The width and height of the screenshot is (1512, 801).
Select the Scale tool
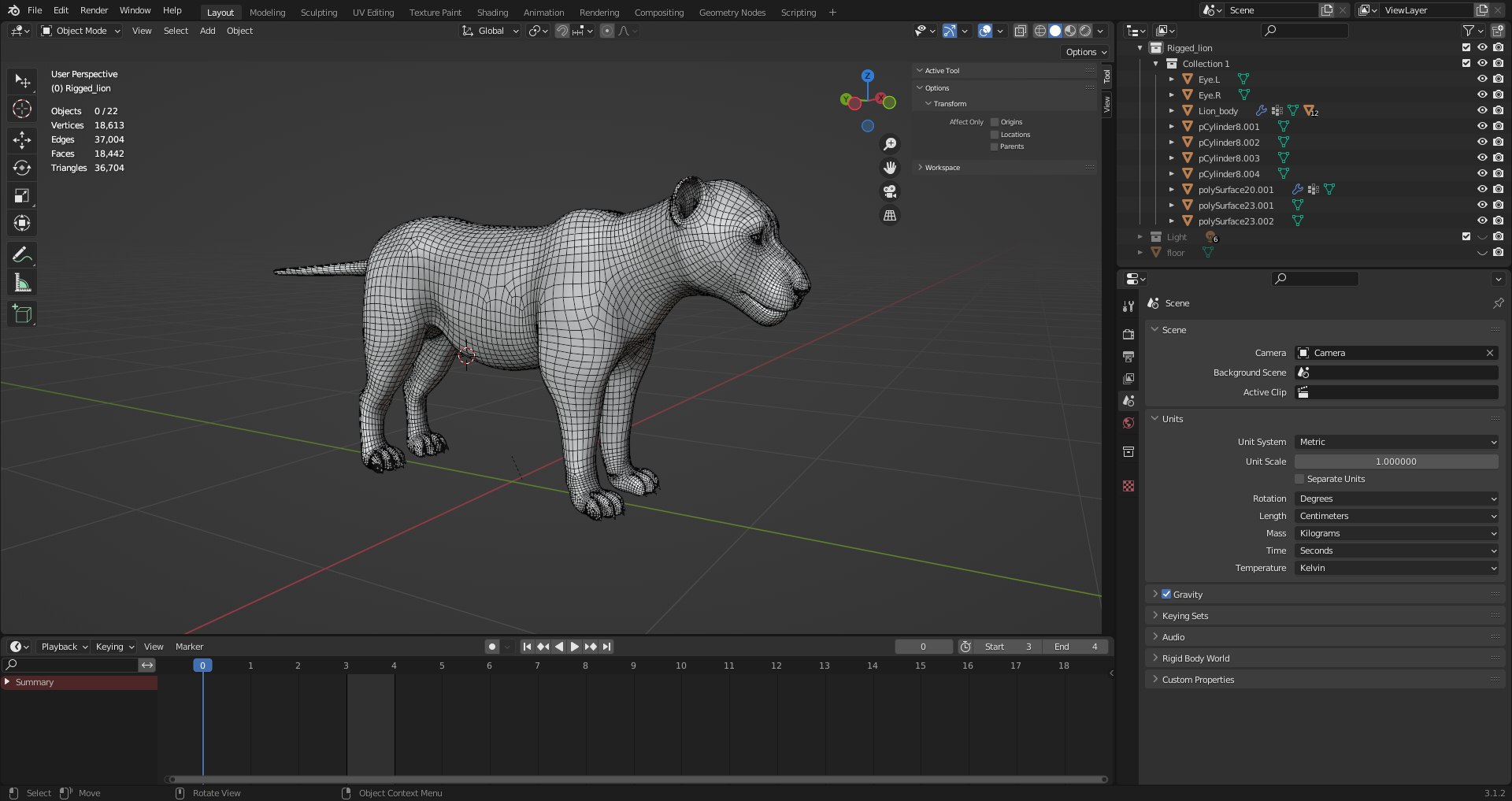click(22, 195)
